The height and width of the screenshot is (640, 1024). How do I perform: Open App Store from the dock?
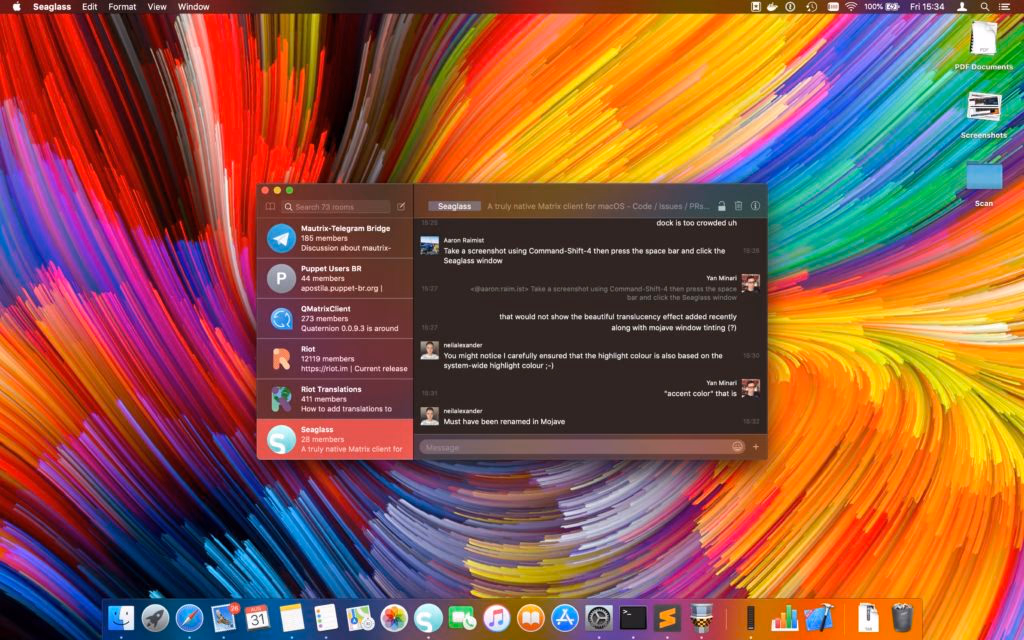click(565, 617)
